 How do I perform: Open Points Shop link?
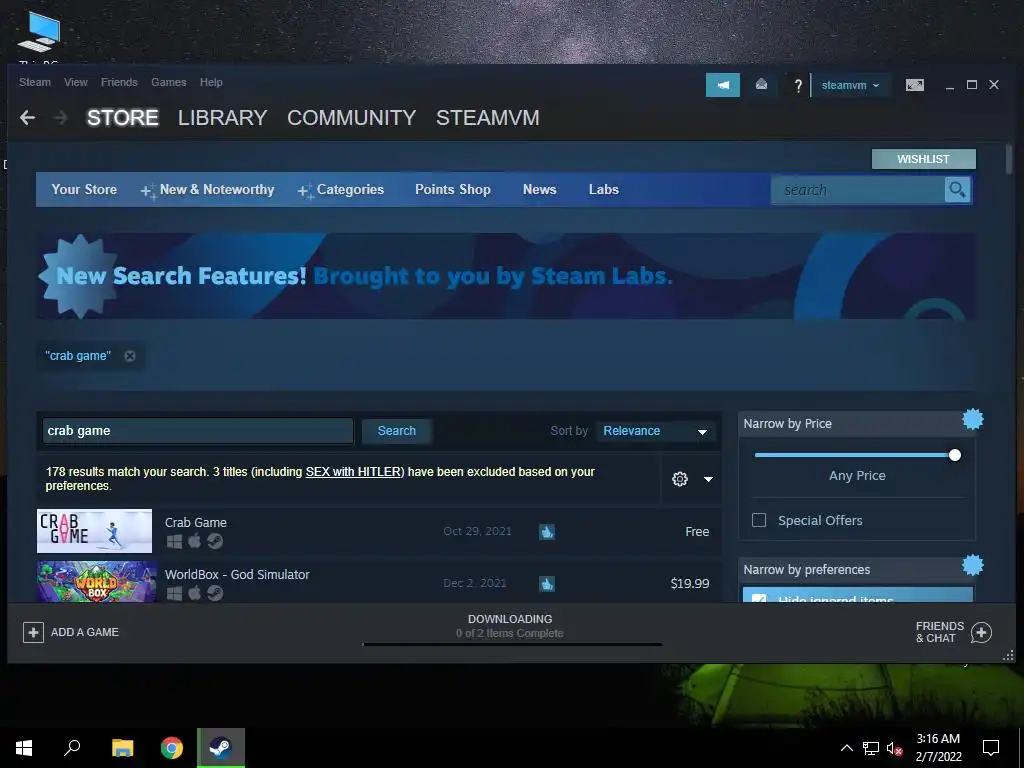coord(453,189)
